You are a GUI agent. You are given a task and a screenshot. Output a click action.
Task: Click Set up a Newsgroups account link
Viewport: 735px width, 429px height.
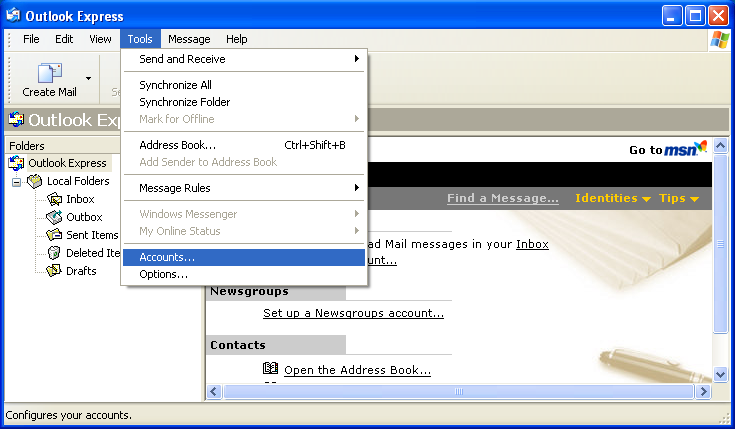[353, 313]
